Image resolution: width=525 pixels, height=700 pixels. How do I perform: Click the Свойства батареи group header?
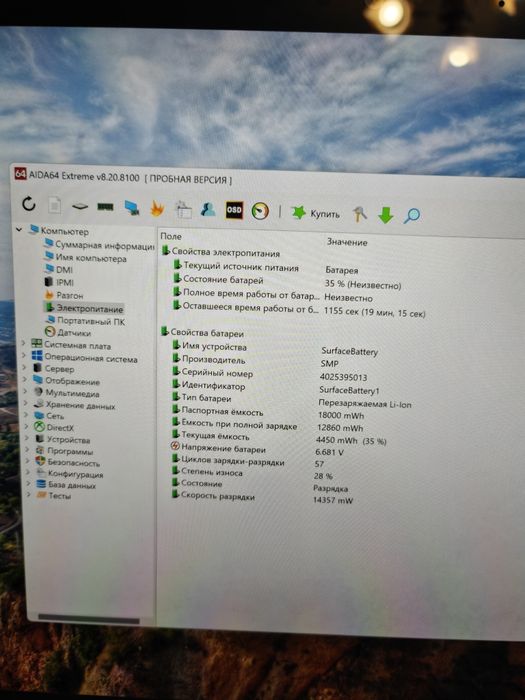(x=203, y=333)
